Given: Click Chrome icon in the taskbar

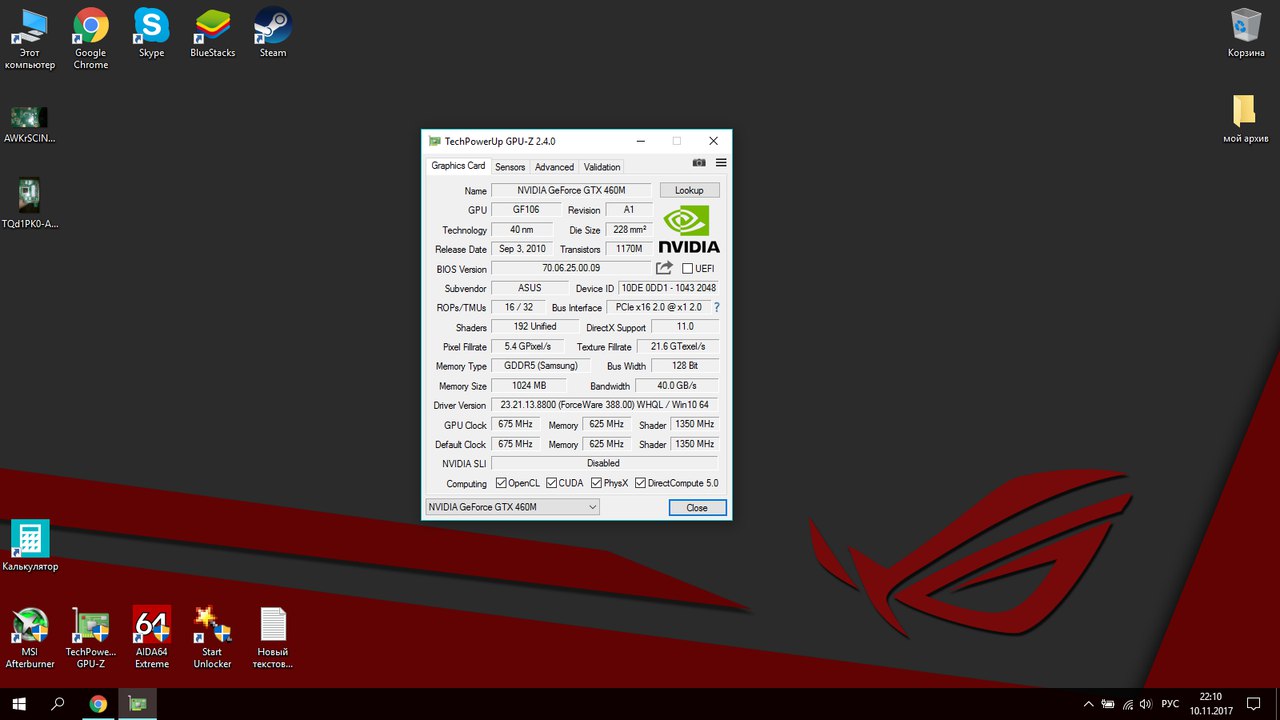Looking at the screenshot, I should pyautogui.click(x=98, y=704).
